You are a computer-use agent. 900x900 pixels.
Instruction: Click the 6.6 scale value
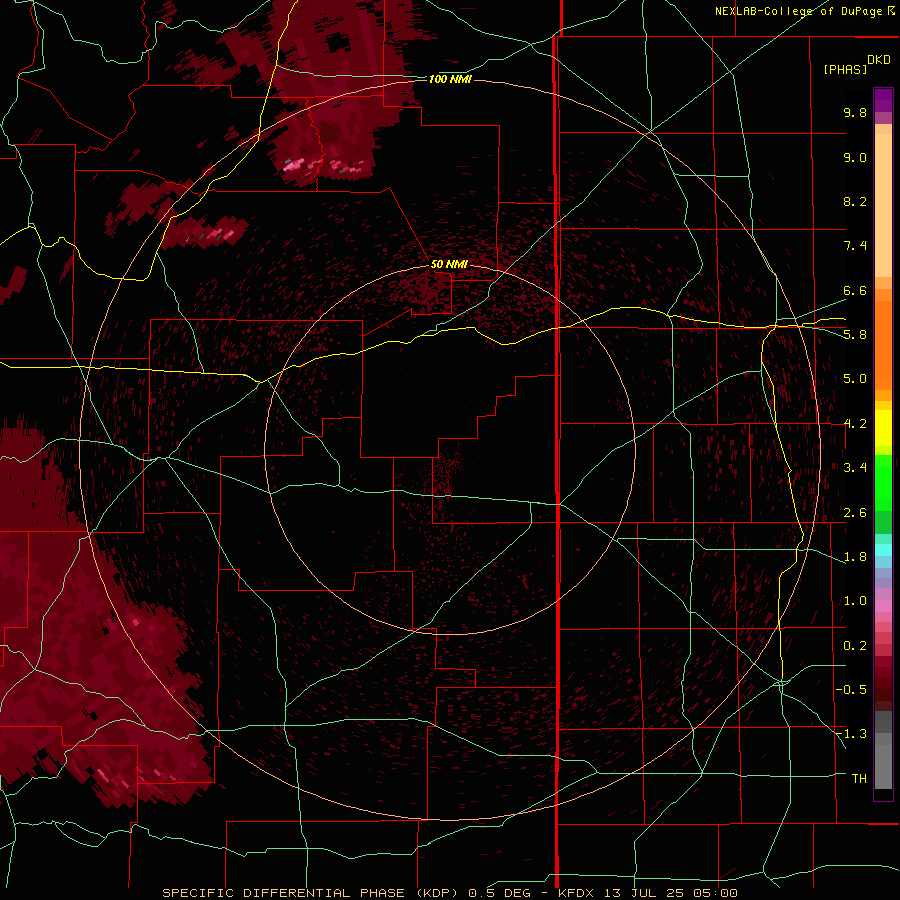click(855, 290)
